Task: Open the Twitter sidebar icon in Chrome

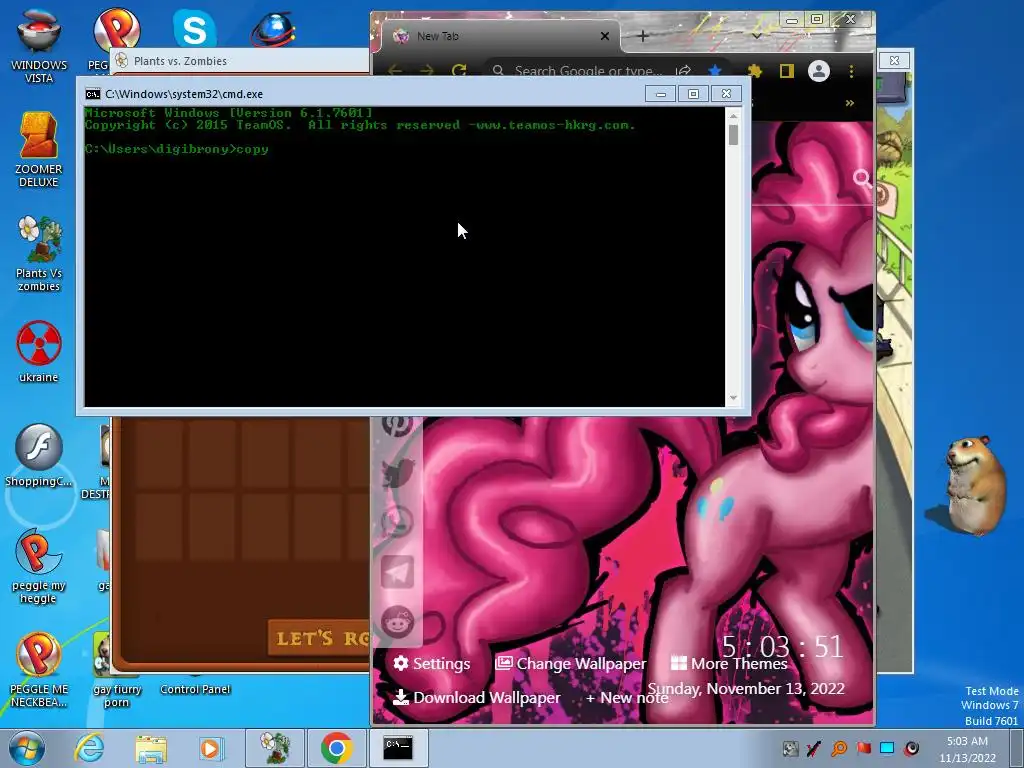Action: [x=398, y=472]
